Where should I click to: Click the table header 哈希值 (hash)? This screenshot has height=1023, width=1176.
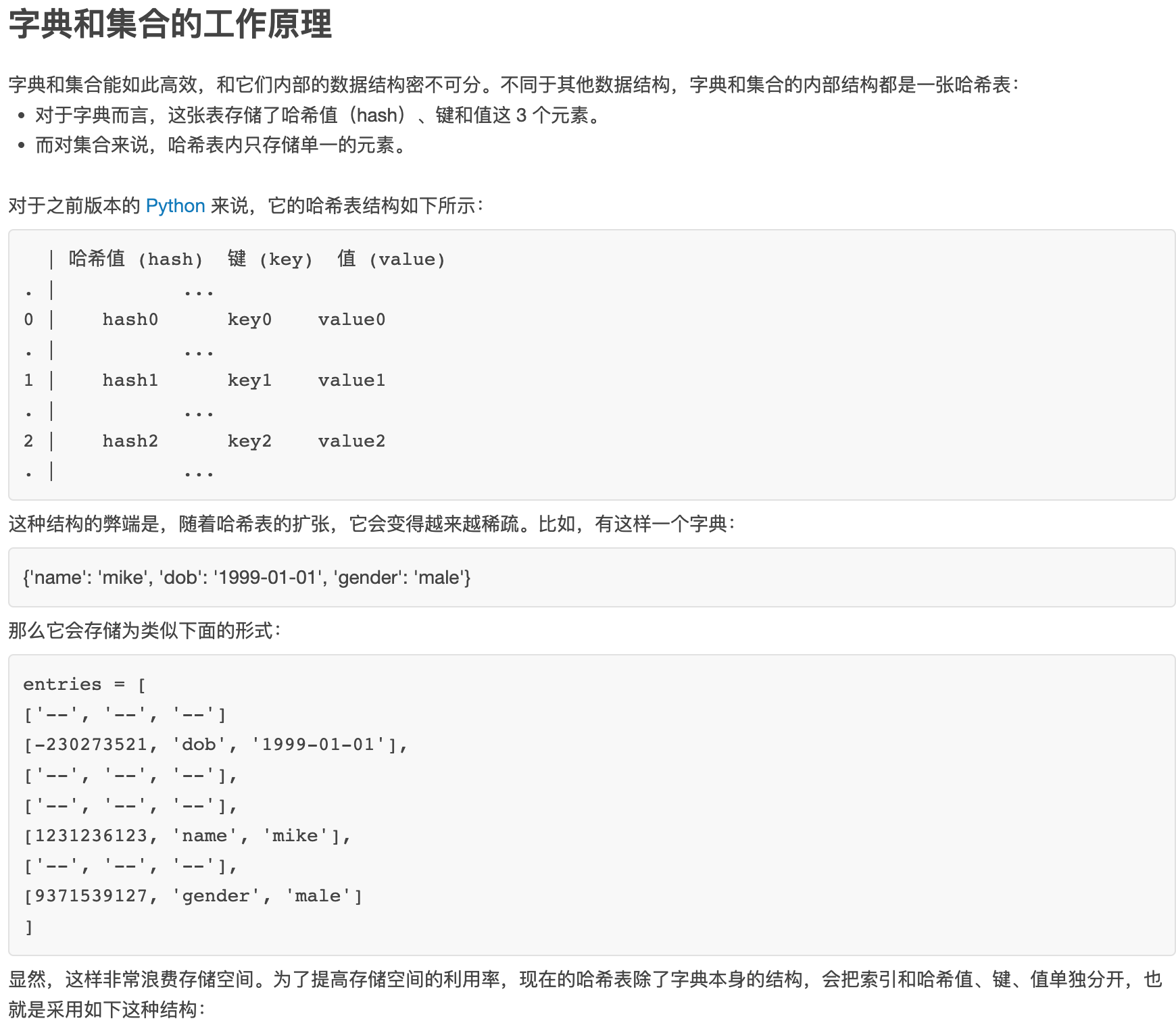click(x=135, y=259)
